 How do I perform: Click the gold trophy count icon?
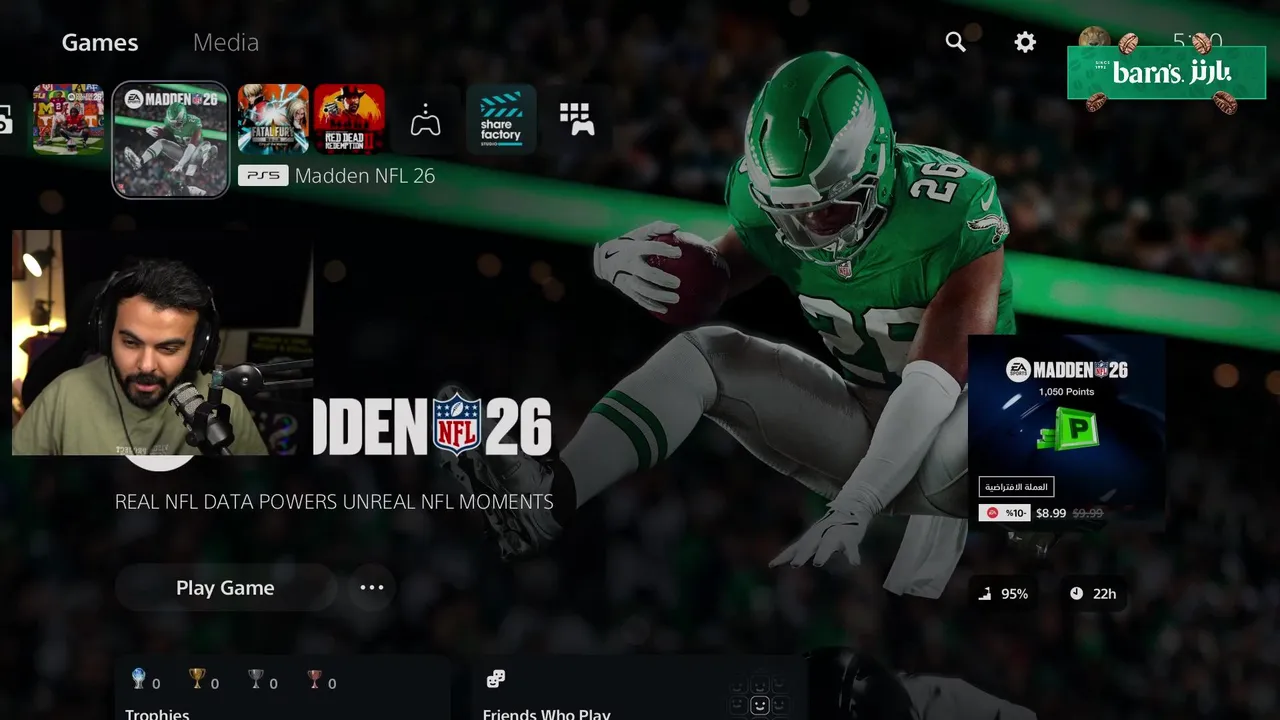(197, 680)
